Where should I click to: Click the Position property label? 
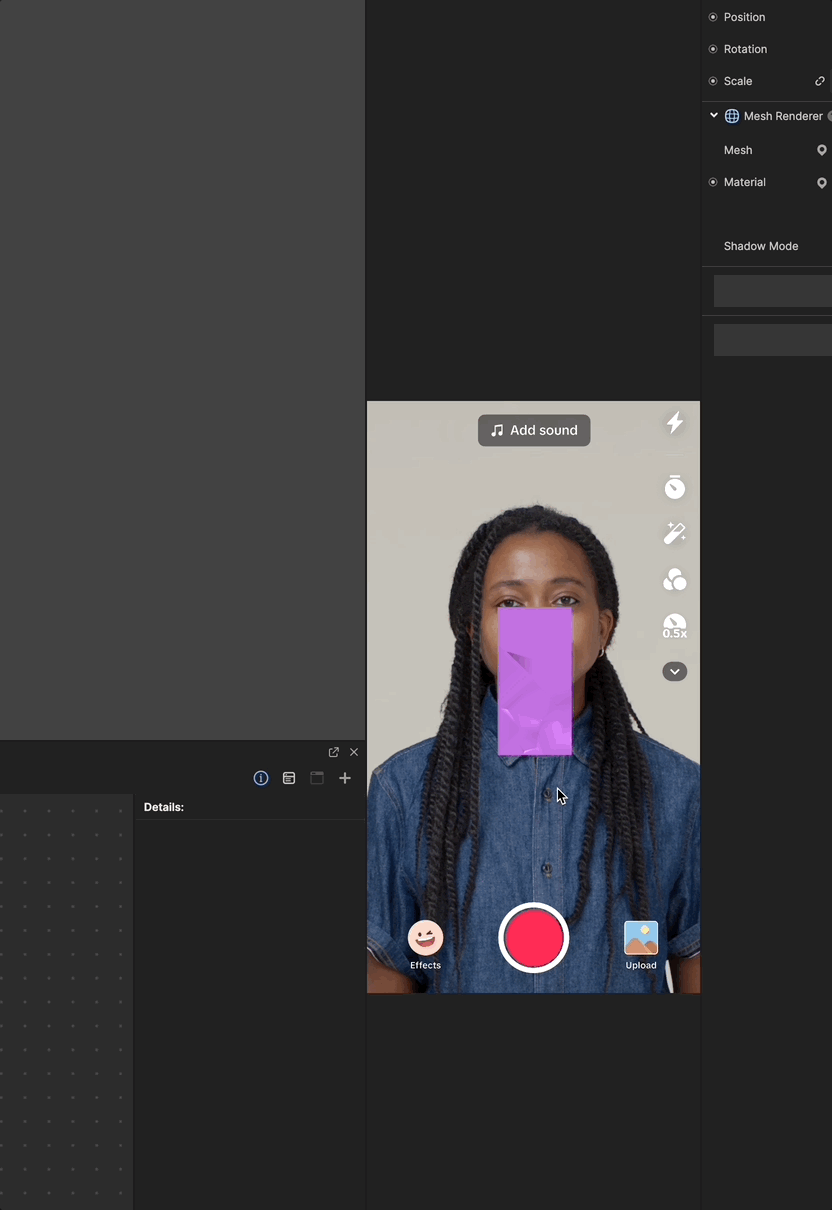[745, 17]
